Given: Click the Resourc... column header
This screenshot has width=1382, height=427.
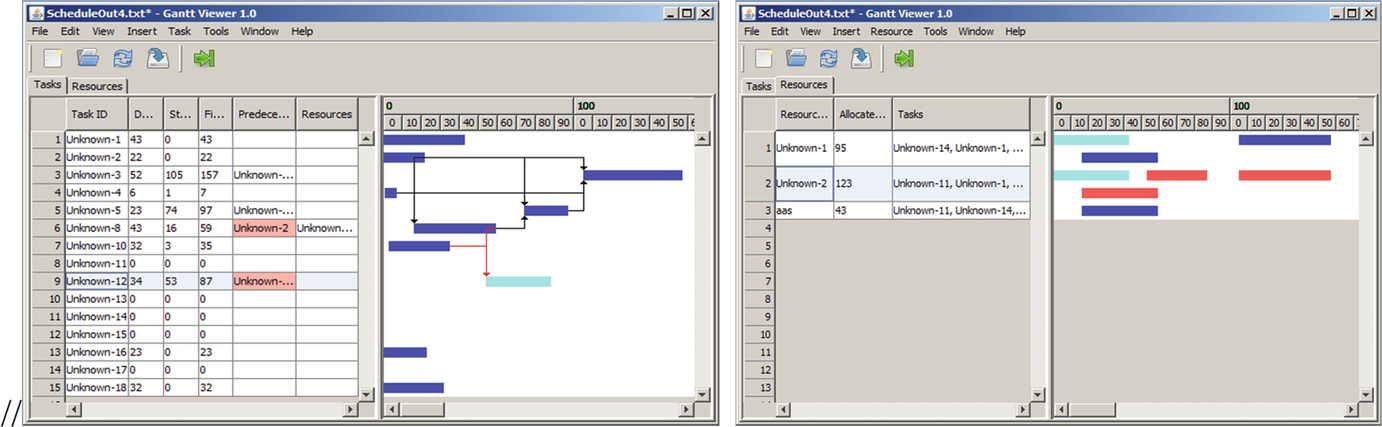Looking at the screenshot, I should point(804,115).
